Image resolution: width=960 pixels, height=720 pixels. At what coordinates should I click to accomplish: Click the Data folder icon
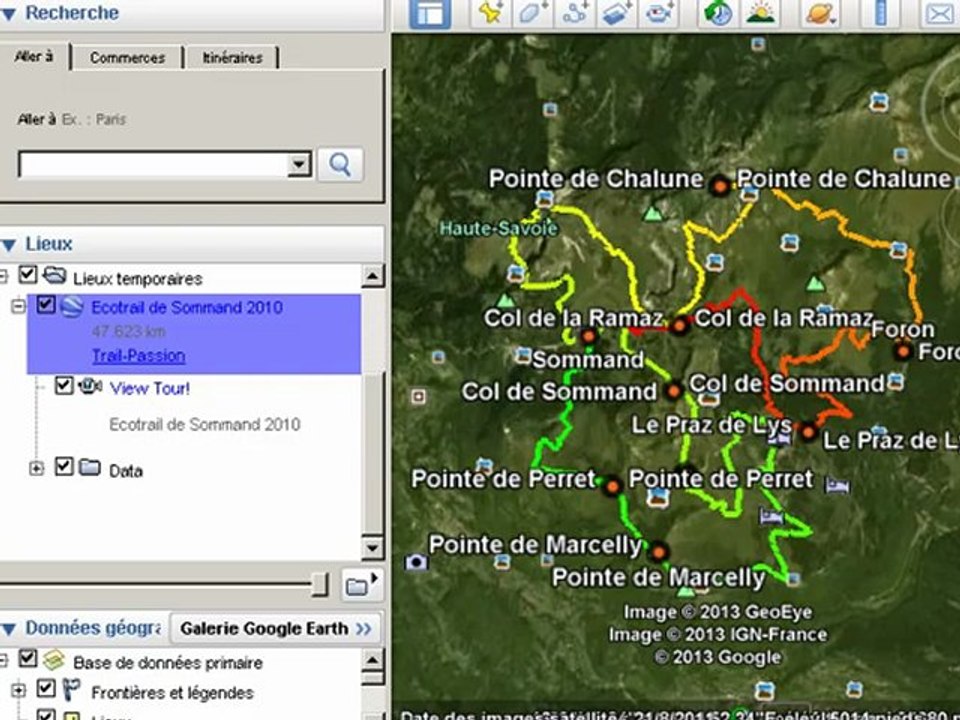(x=90, y=468)
